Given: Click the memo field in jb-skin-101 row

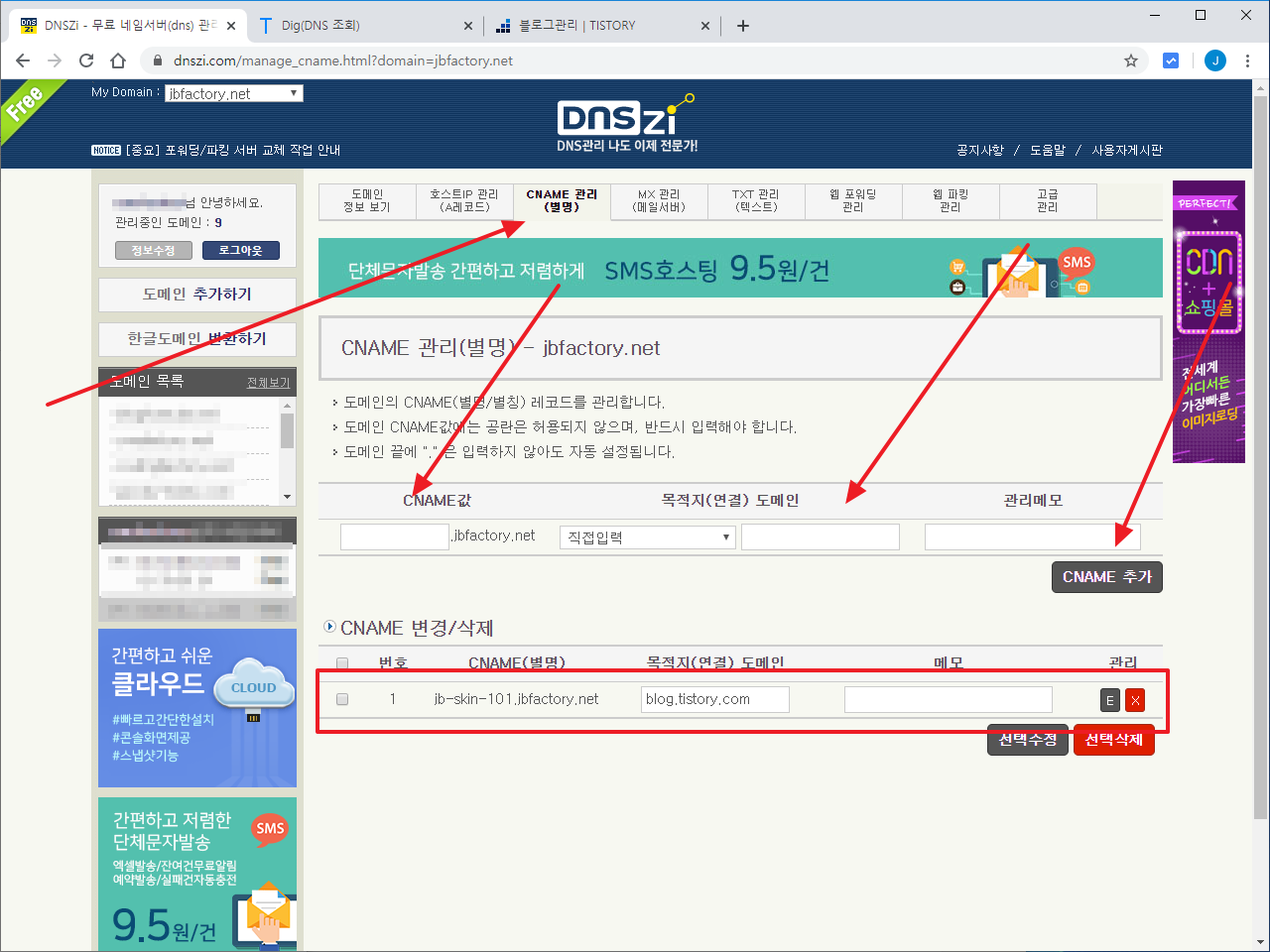Looking at the screenshot, I should tap(949, 699).
